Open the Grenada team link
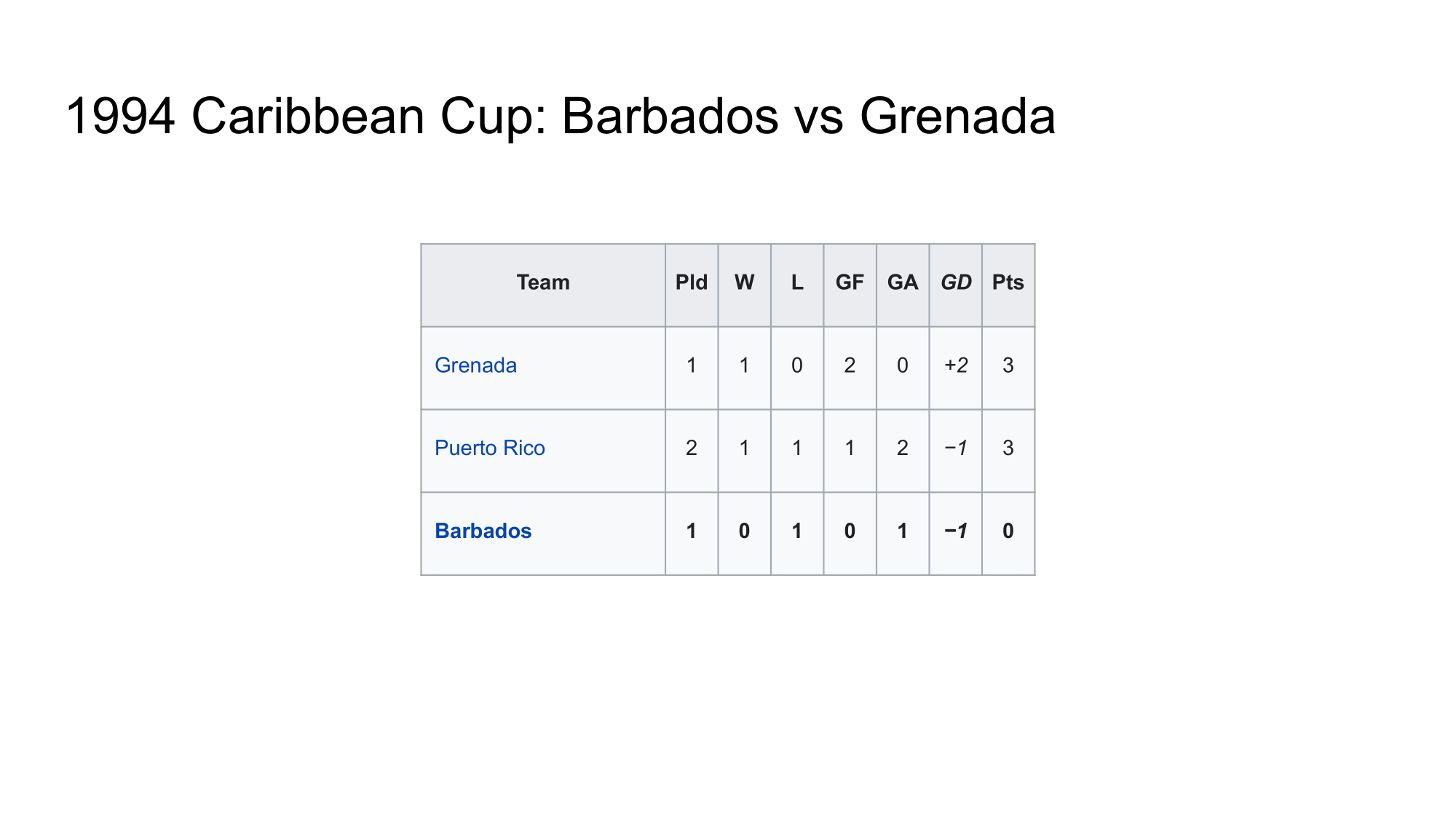 475,365
